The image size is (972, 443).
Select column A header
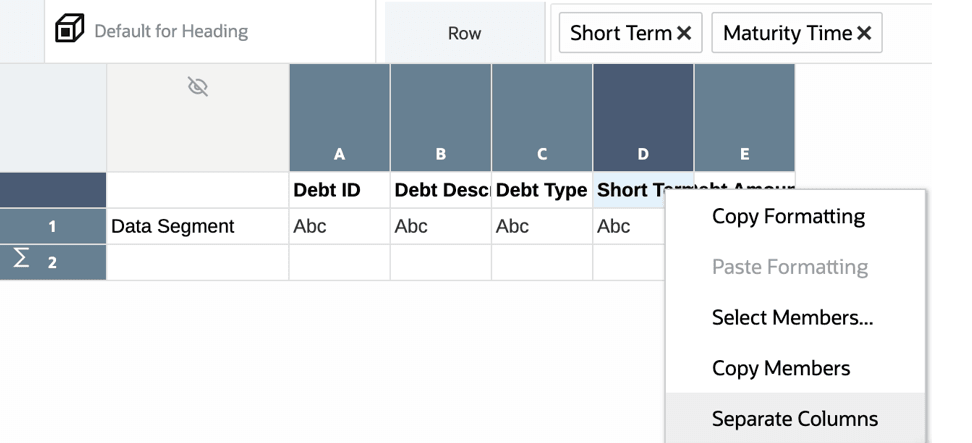coord(339,118)
